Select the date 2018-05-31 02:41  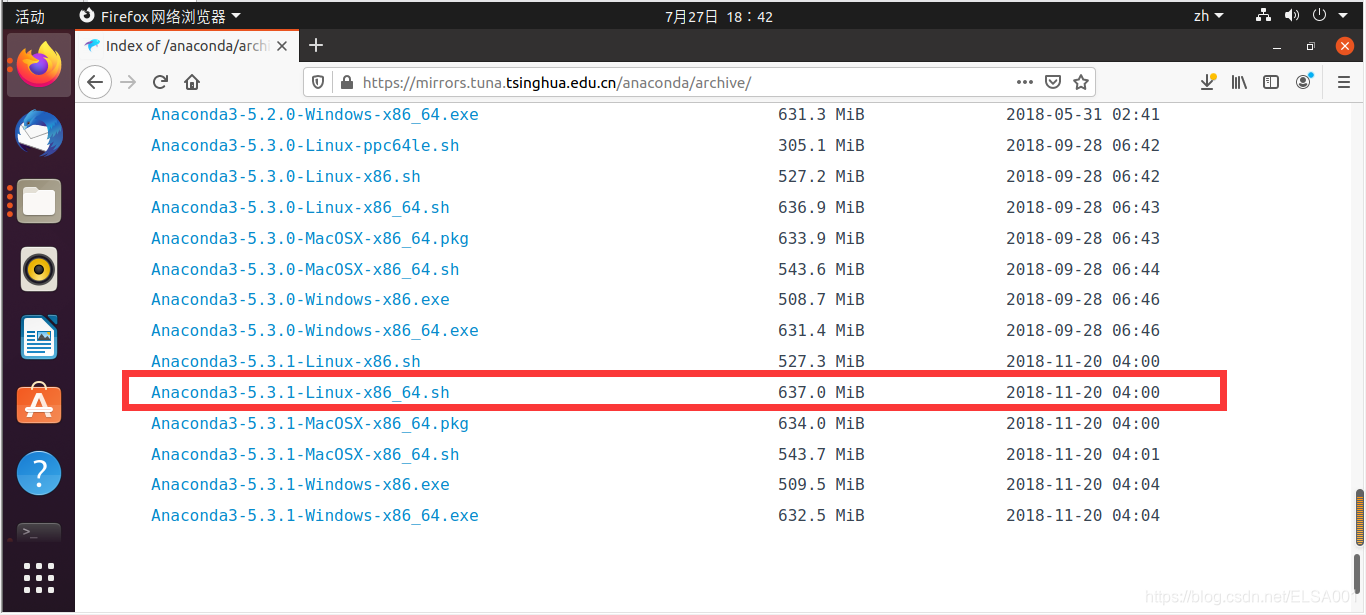click(1083, 115)
